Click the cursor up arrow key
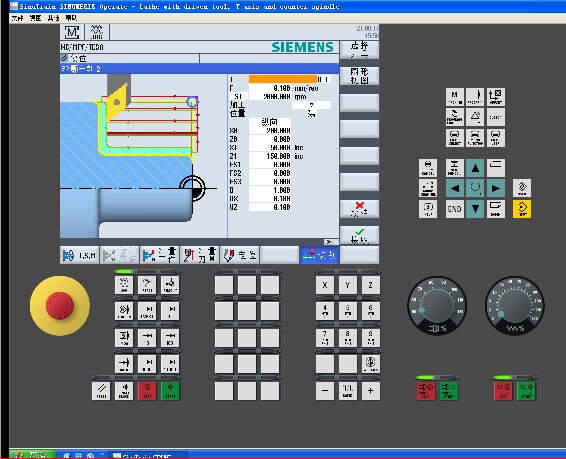This screenshot has width=566, height=459. pos(475,168)
